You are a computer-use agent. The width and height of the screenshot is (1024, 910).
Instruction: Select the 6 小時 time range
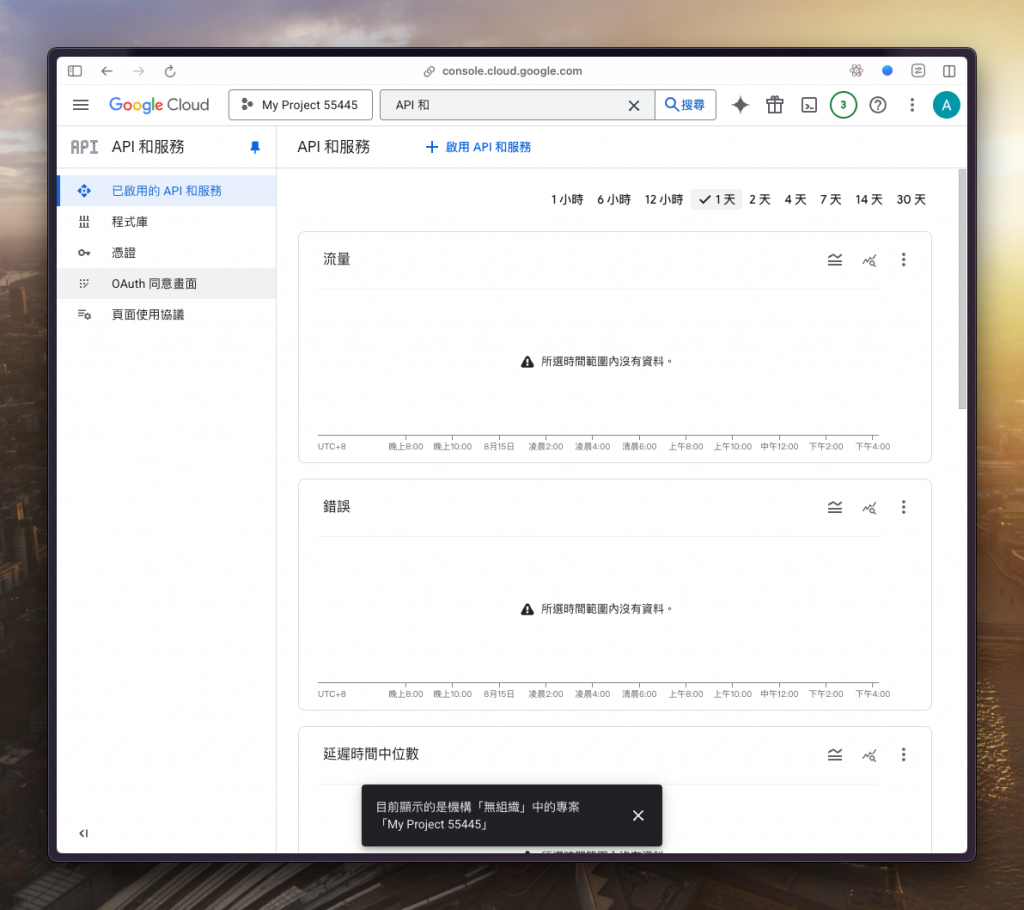[614, 199]
